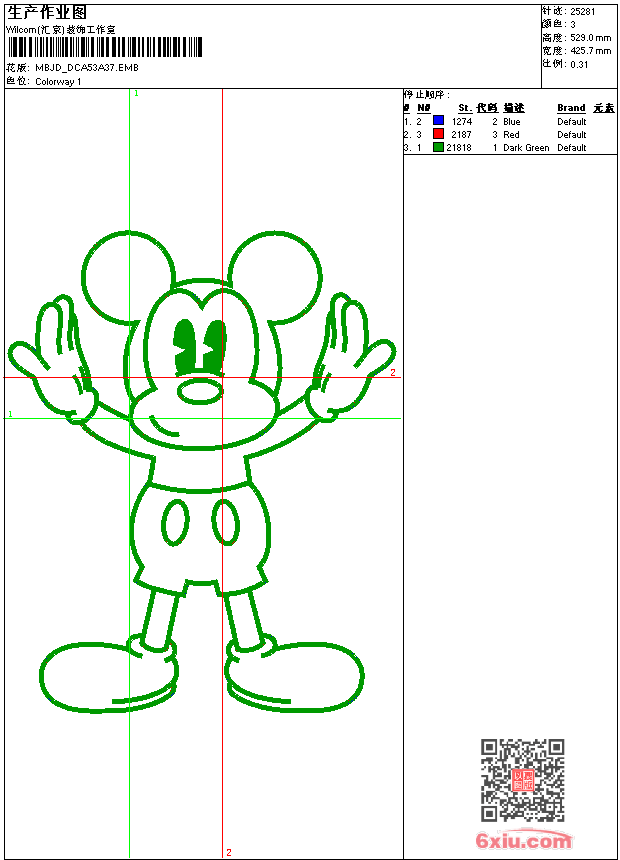Click the 'Colorway 1' label

tap(58, 82)
